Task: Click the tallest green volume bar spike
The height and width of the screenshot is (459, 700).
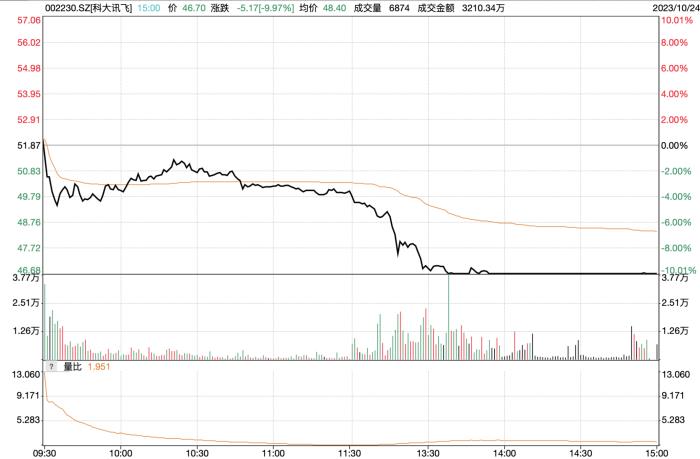Action: pyautogui.click(x=448, y=317)
